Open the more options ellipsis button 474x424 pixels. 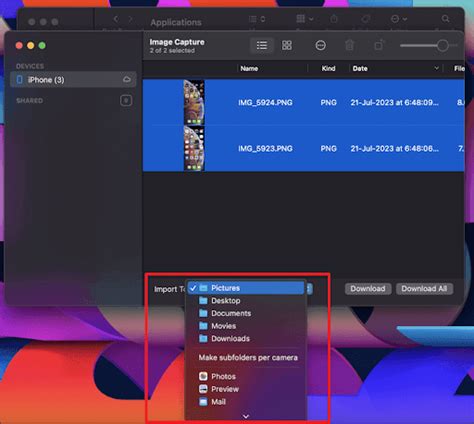[x=320, y=45]
